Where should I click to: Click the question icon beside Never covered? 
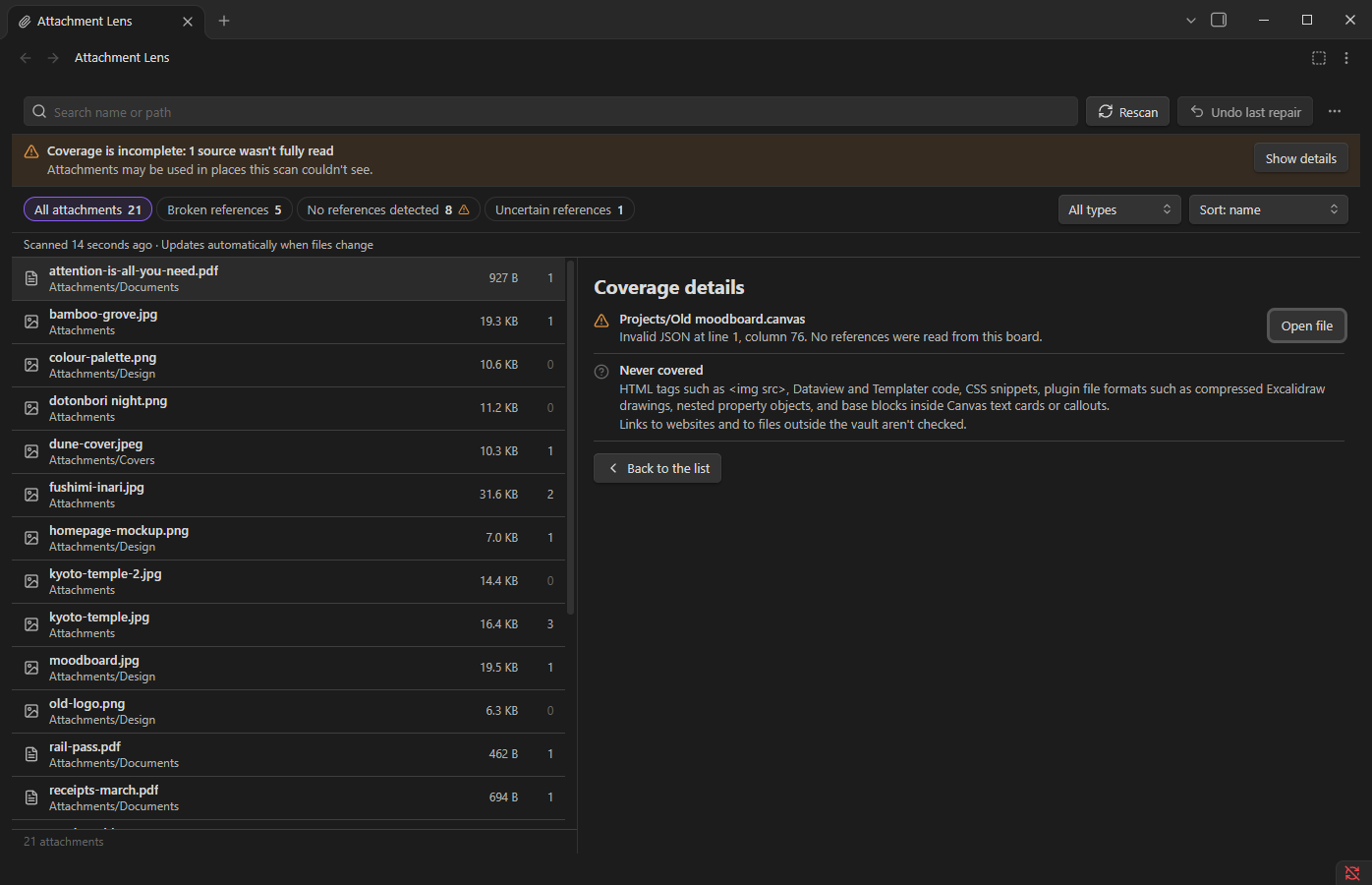coord(601,372)
